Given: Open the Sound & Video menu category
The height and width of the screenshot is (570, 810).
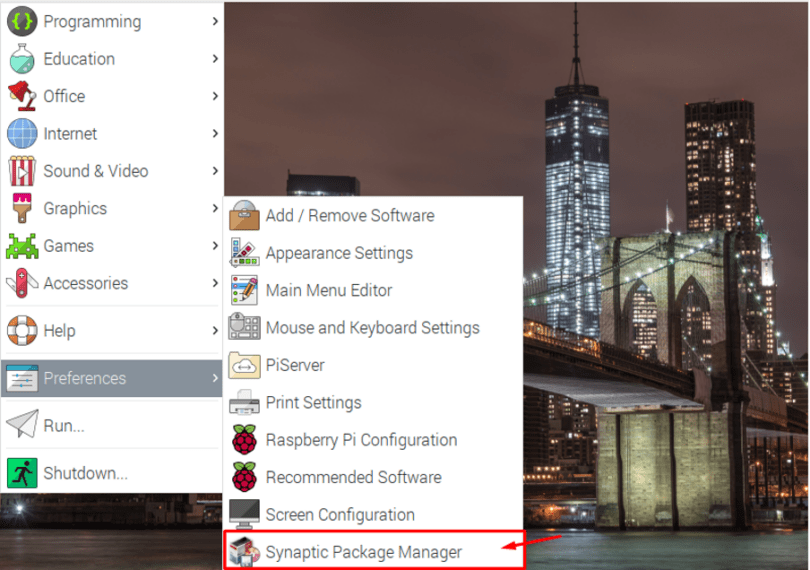Looking at the screenshot, I should coord(112,171).
